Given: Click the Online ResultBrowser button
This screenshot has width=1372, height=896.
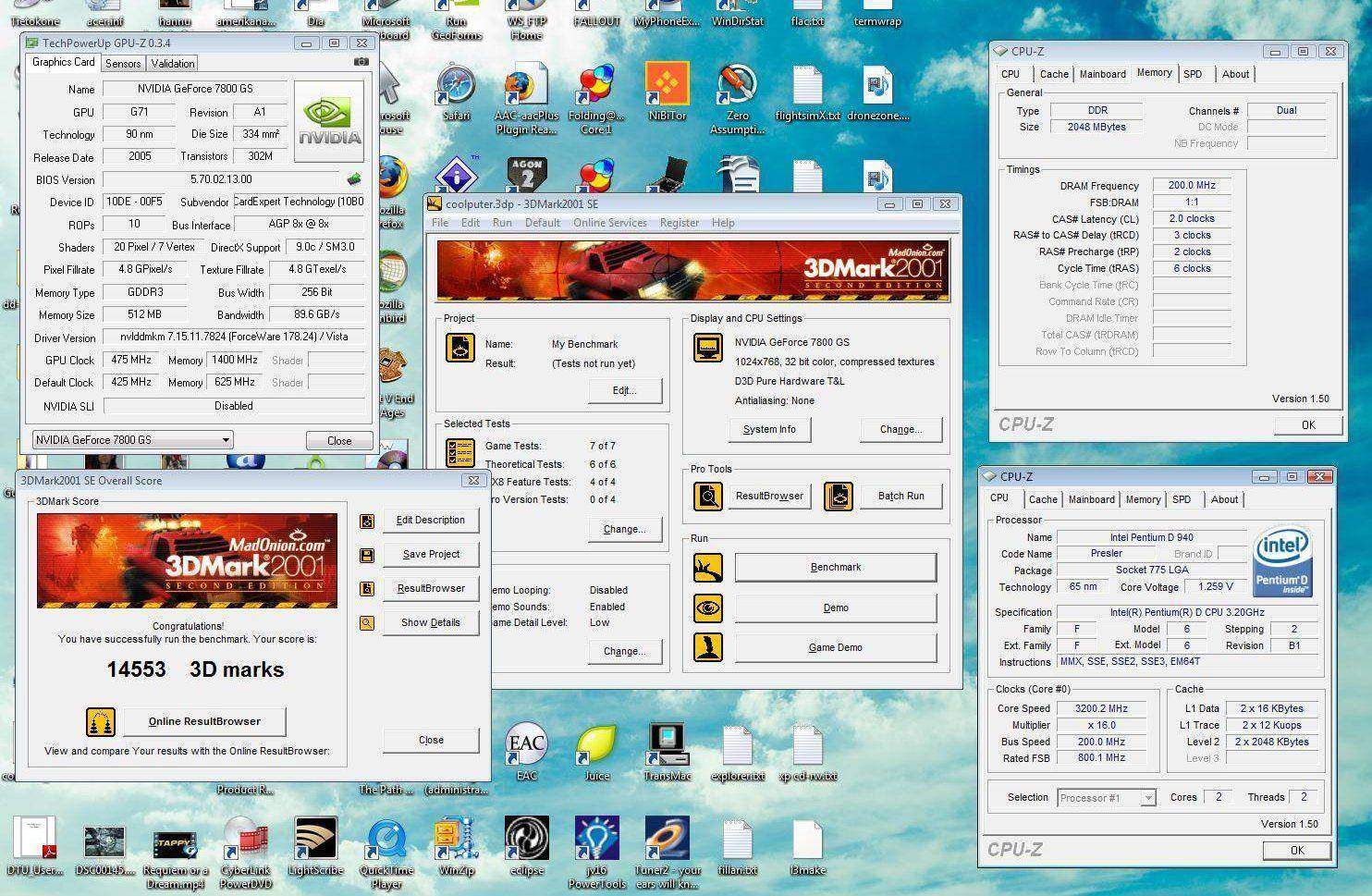Looking at the screenshot, I should pos(204,722).
